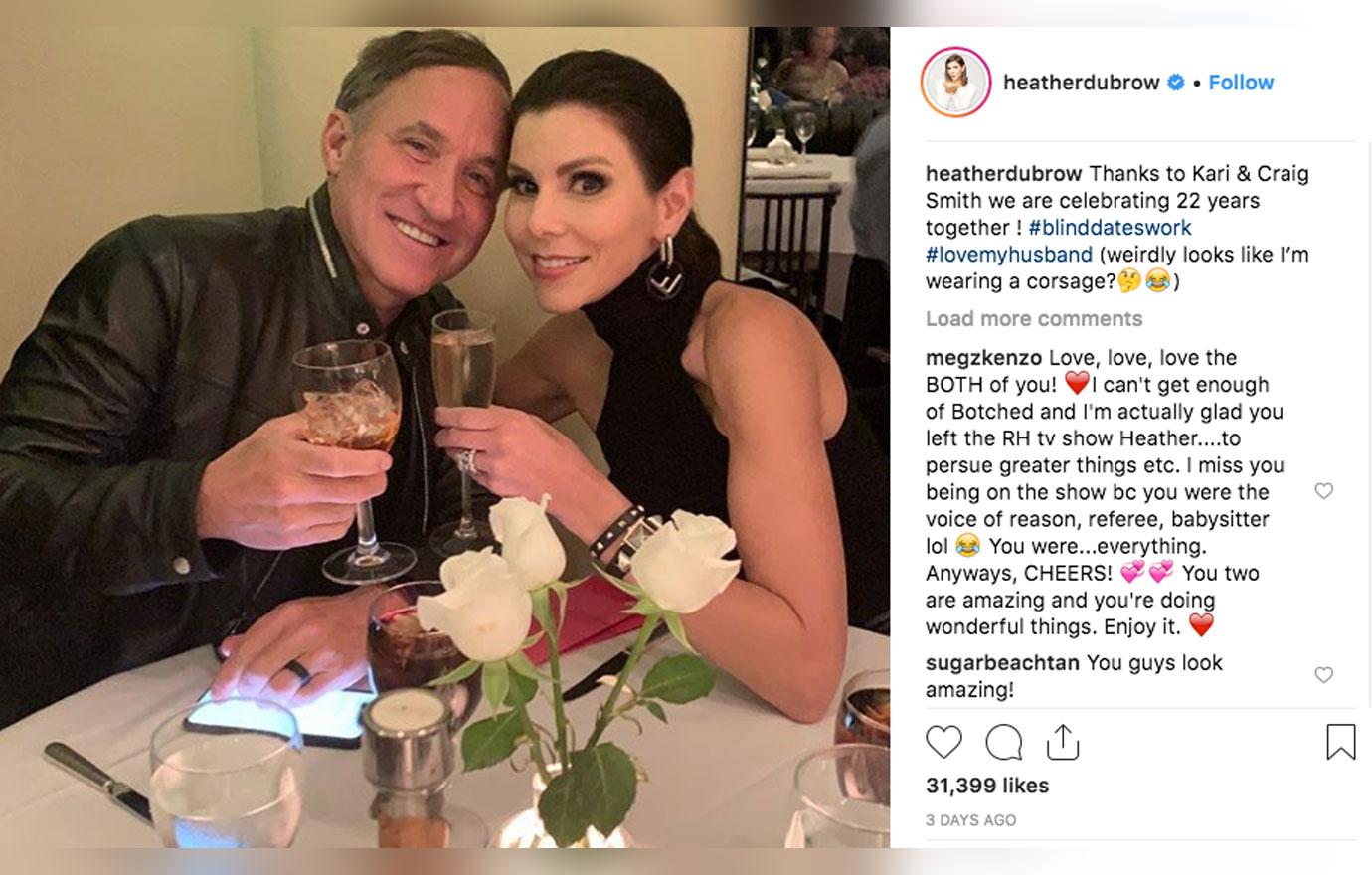
Task: Like the megzkenzo comment with its heart
Action: tap(1323, 491)
